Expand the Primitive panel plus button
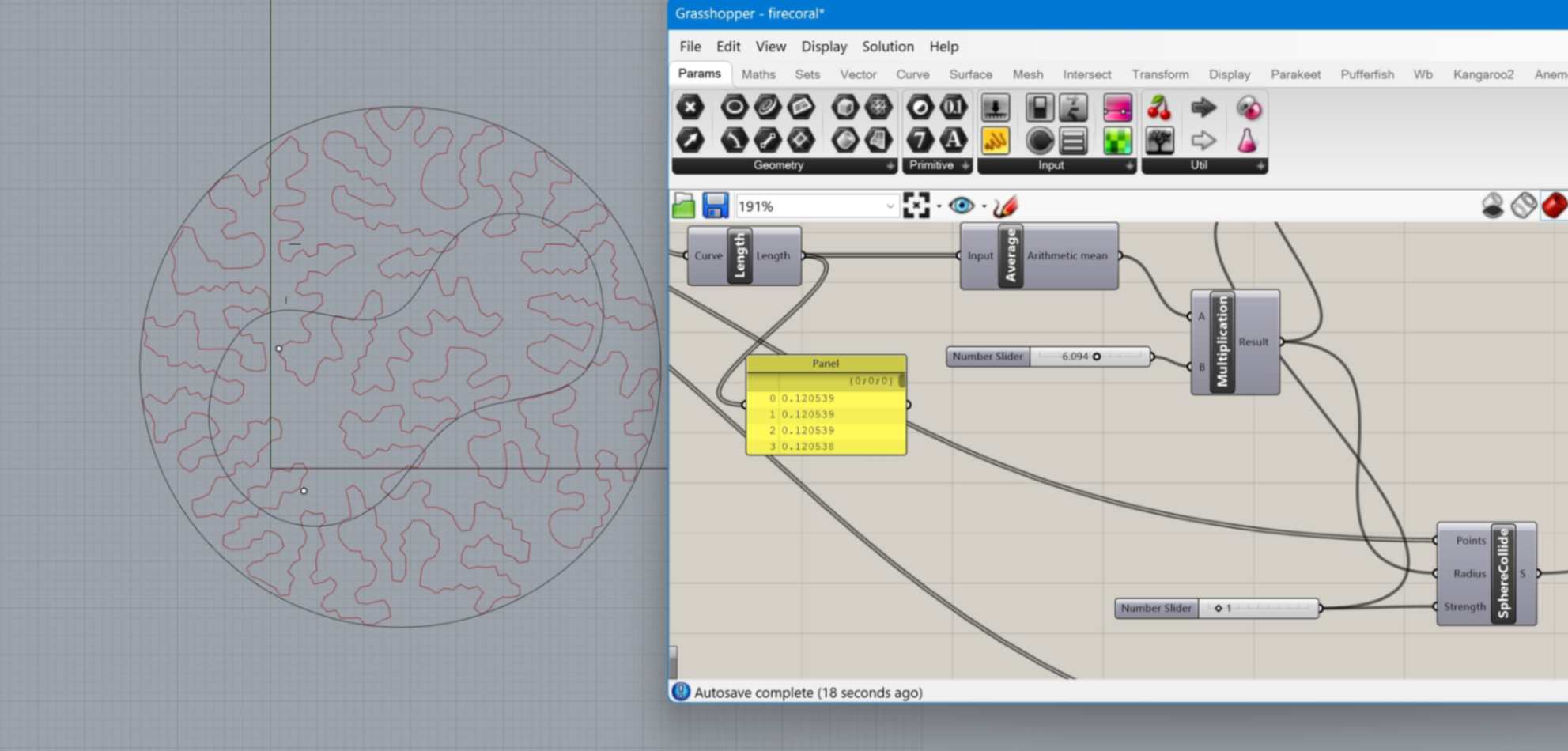 [965, 166]
